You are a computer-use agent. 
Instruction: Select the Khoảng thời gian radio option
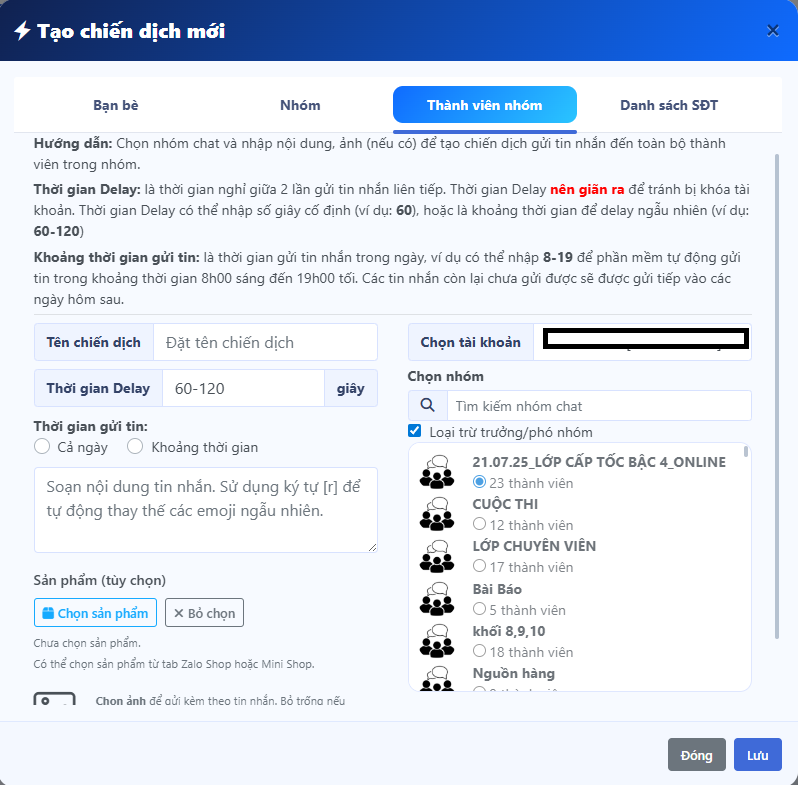135,447
